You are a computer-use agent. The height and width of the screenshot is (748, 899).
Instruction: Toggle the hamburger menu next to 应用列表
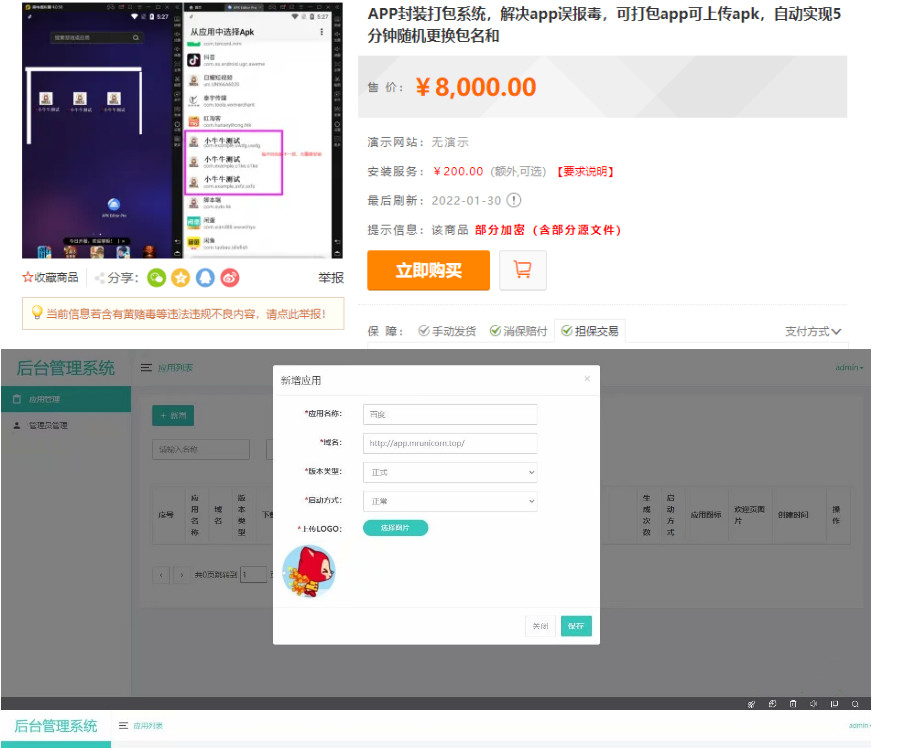pos(147,368)
